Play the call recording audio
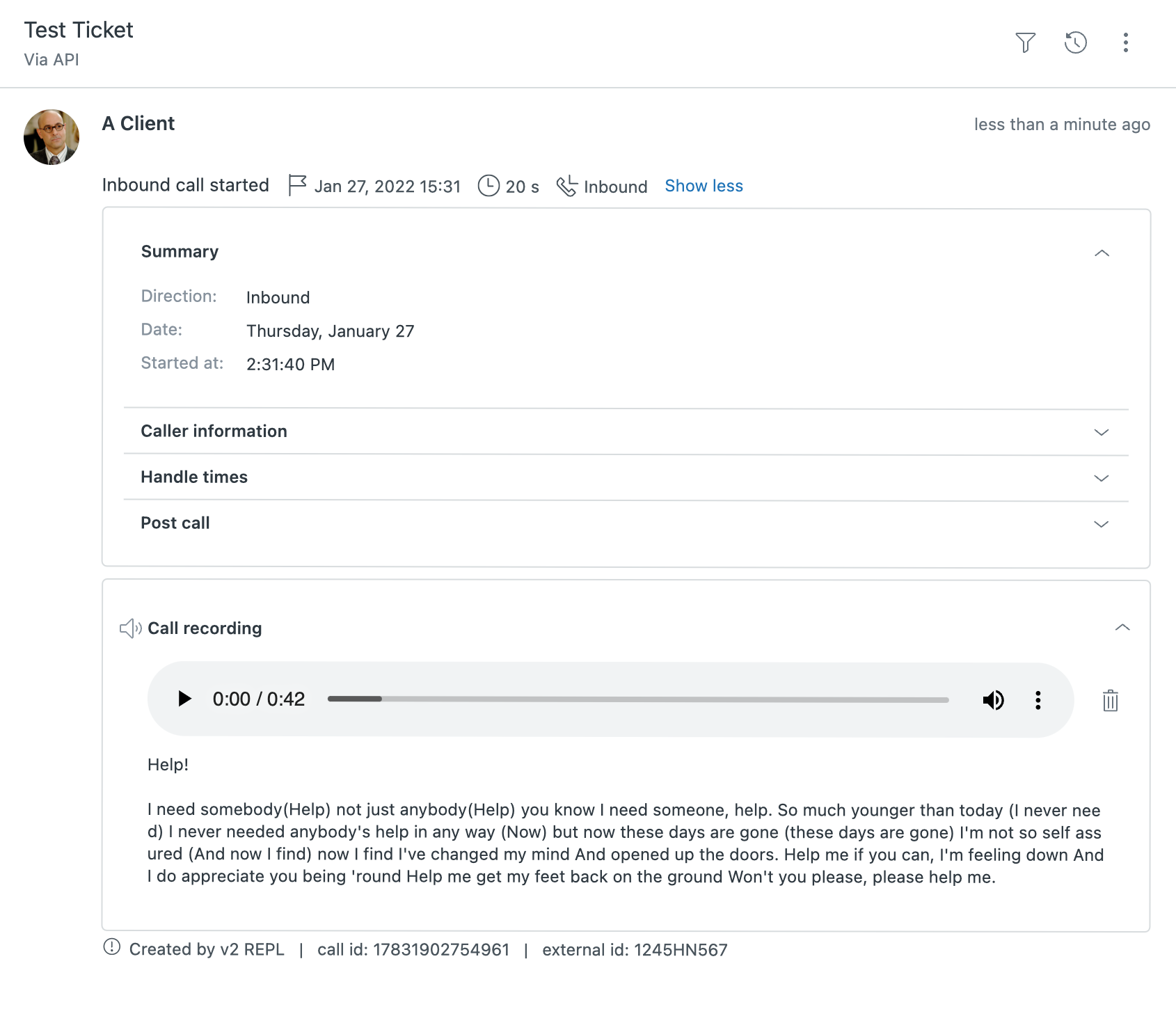Screen dimensions: 1176x1023 coord(184,699)
